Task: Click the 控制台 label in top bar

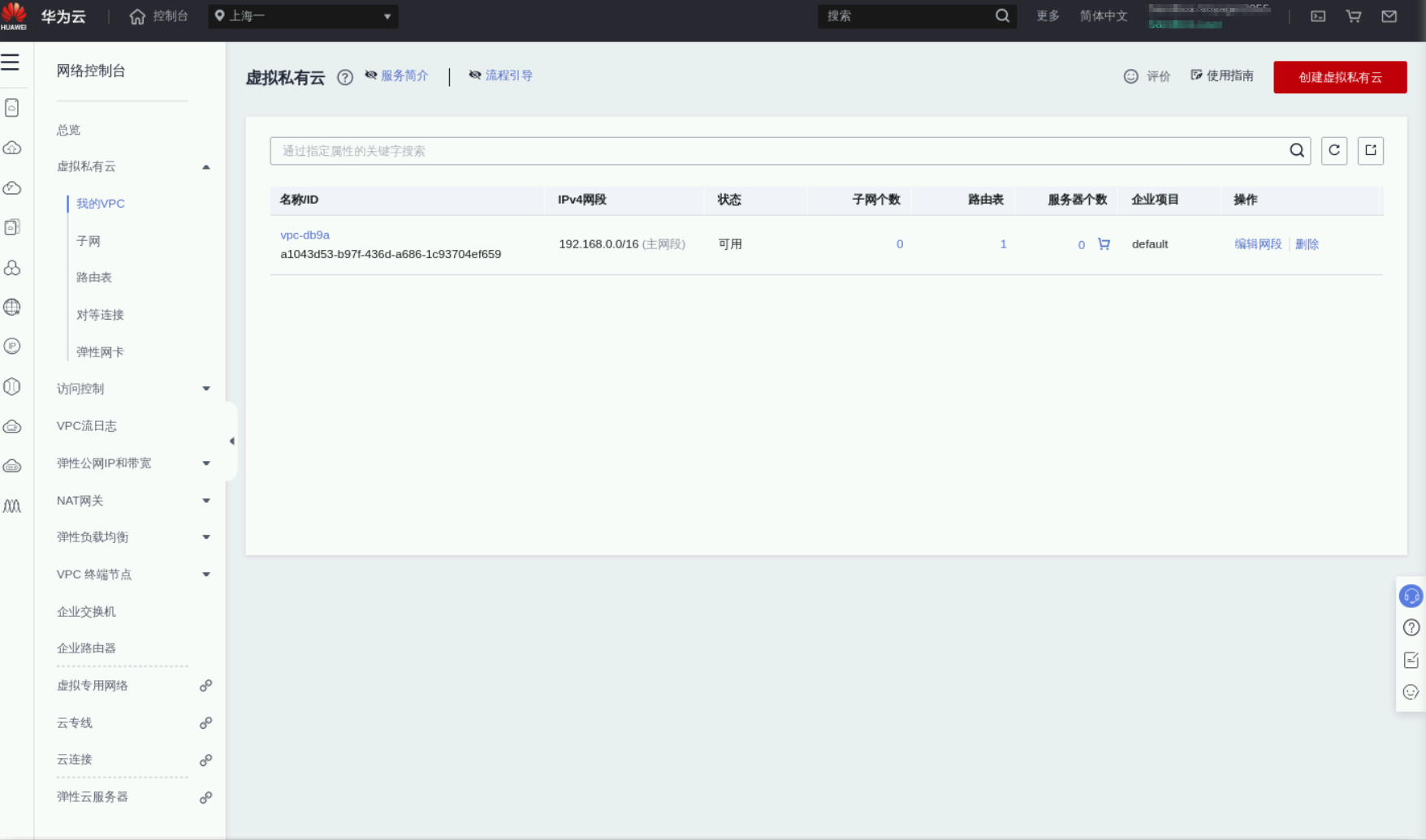Action: (171, 16)
